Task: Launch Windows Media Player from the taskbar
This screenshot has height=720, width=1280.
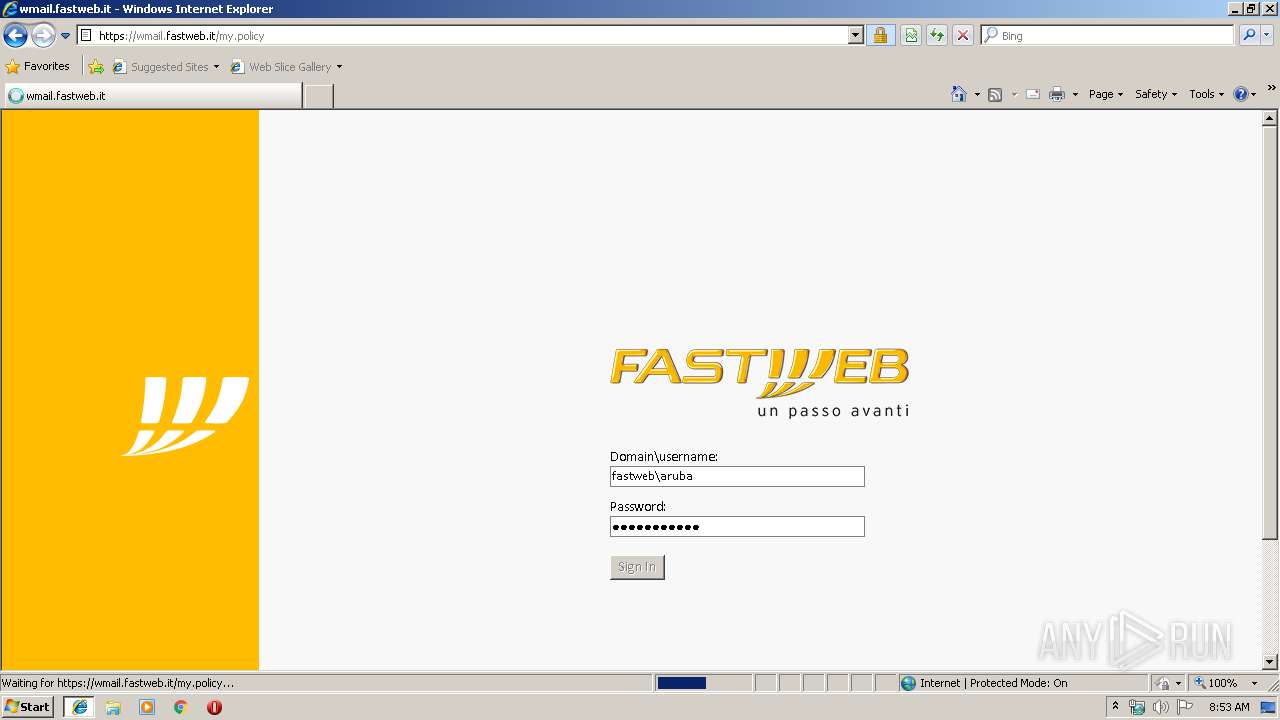Action: 147,707
